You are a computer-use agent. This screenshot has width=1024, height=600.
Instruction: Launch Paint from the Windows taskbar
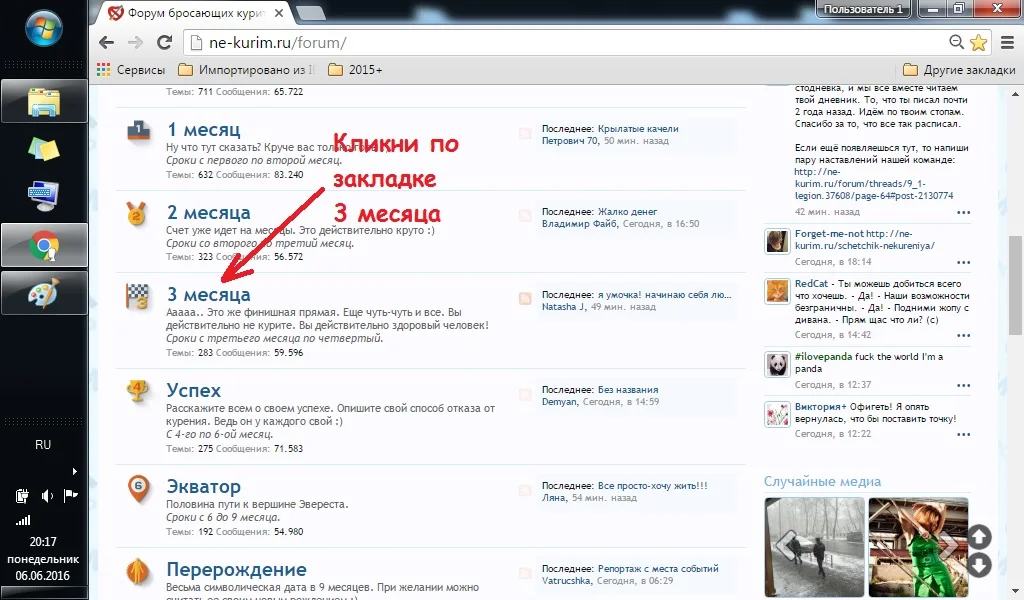(44, 293)
